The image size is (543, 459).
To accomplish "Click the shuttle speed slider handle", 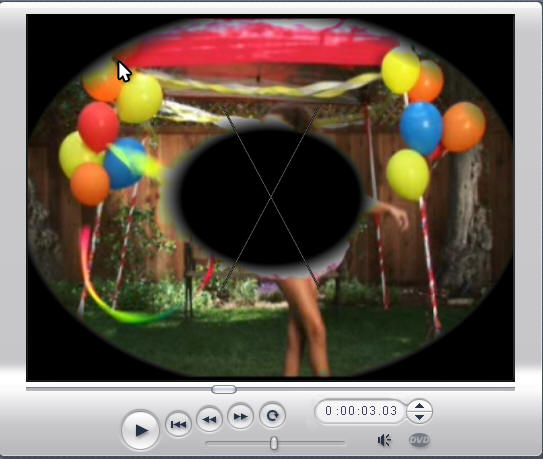I will [274, 443].
